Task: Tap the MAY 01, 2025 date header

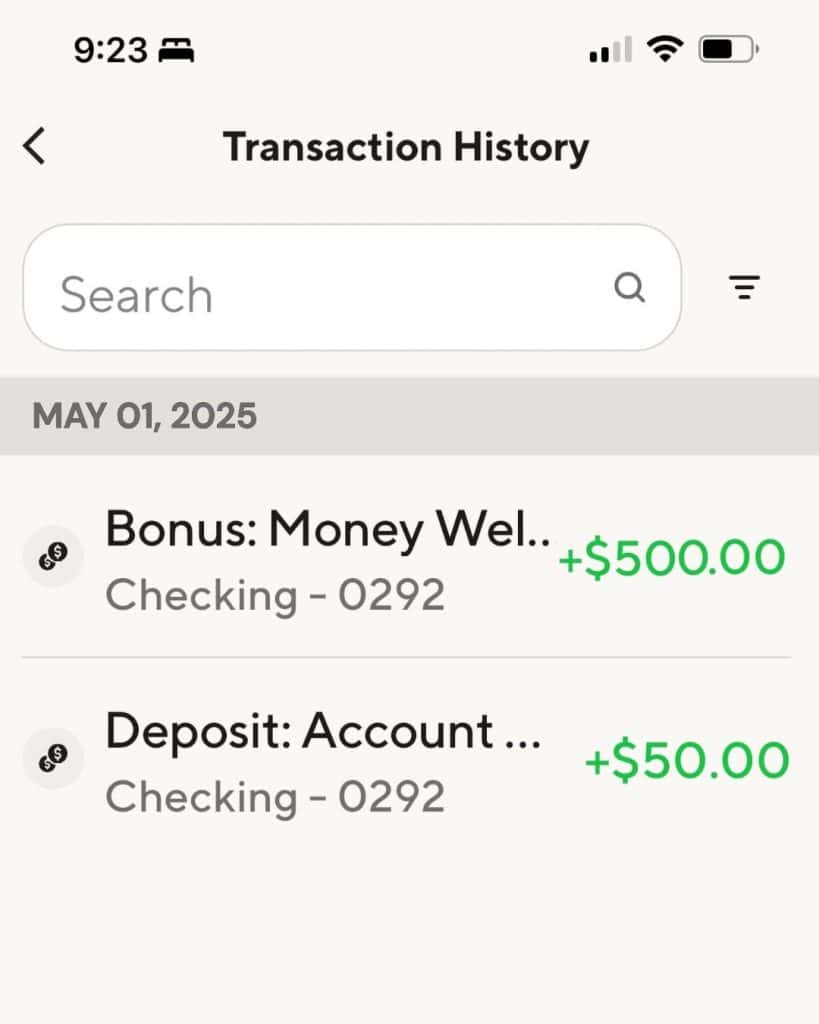Action: [145, 416]
